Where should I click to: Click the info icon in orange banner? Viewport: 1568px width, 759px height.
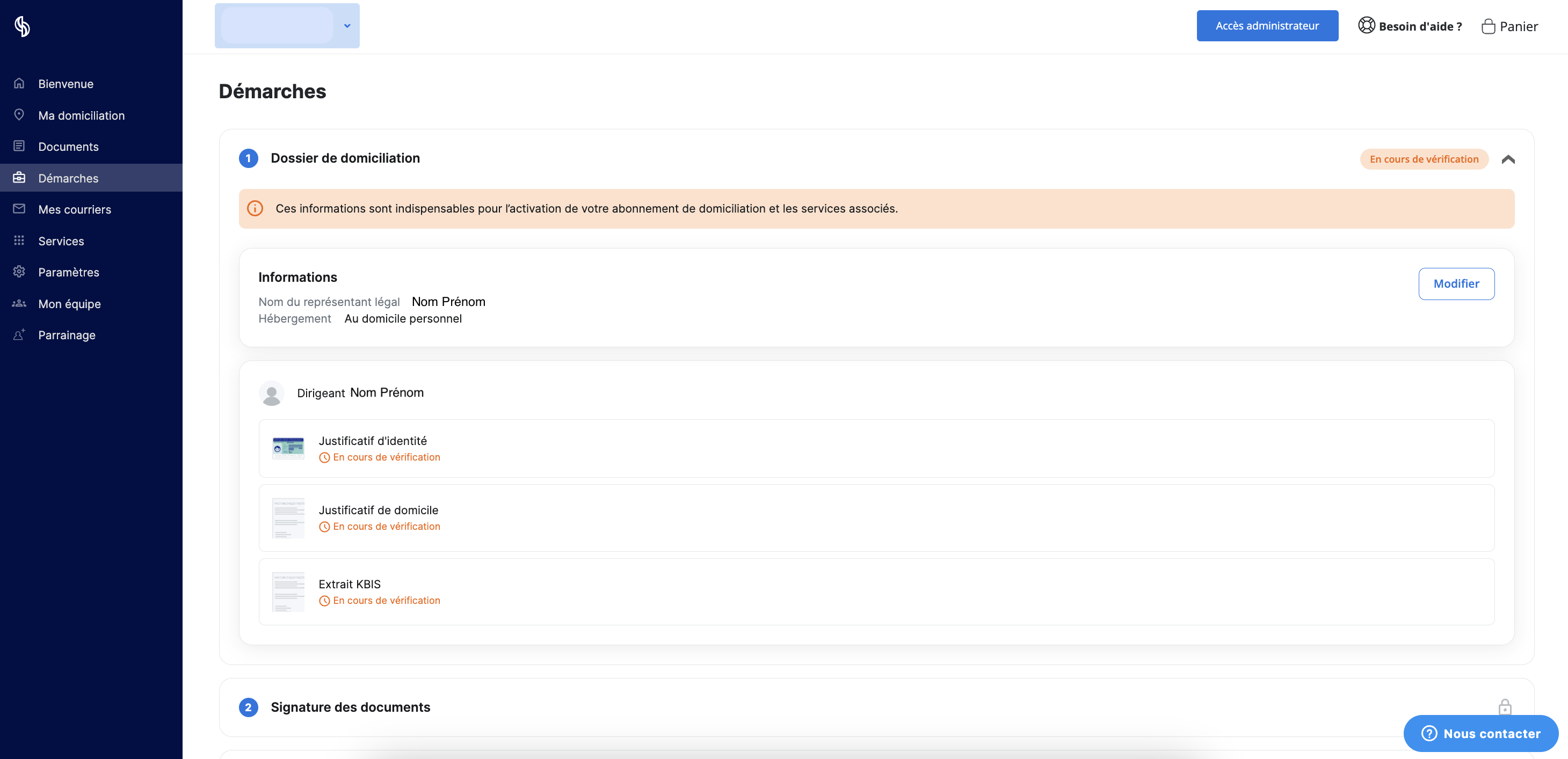tap(255, 208)
